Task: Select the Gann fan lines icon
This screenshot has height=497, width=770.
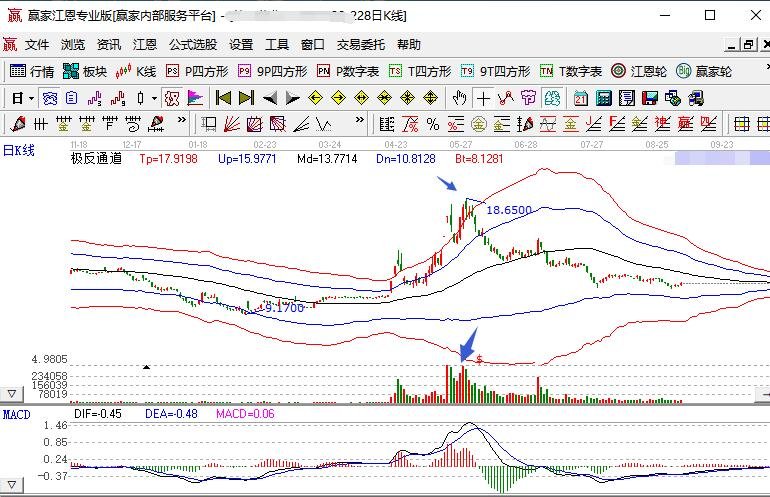Action: click(231, 124)
